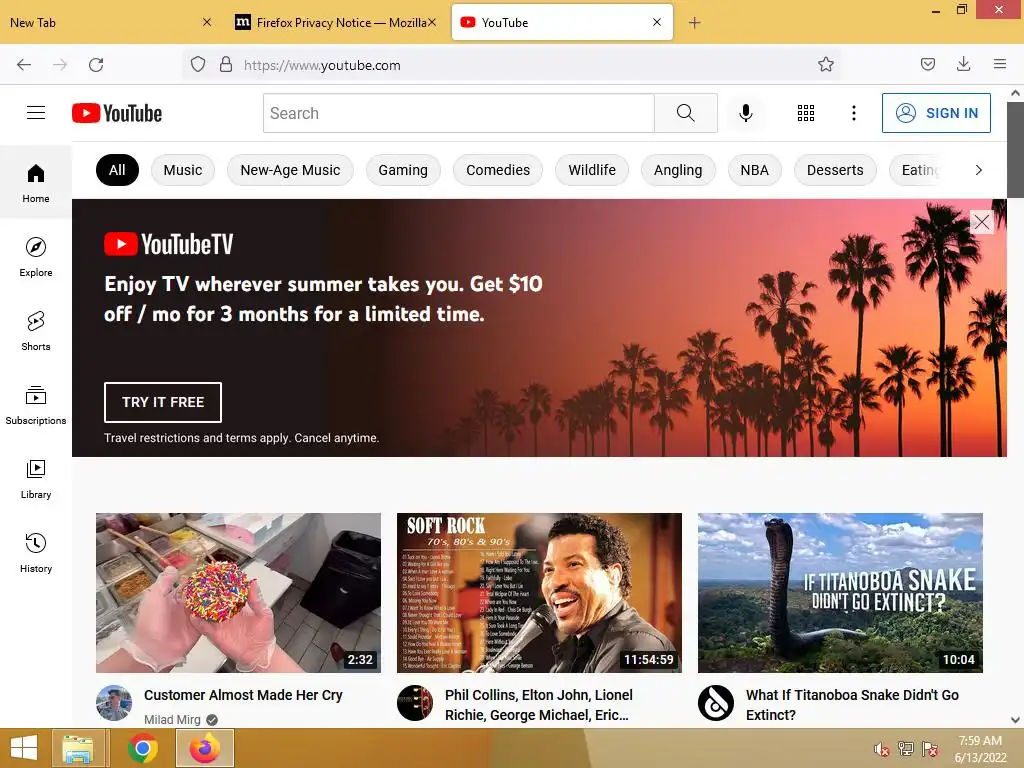Select the All filter chip
1024x768 pixels.
[118, 170]
